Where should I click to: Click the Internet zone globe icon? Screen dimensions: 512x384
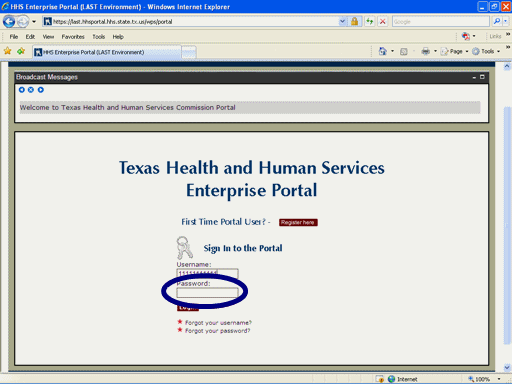(391, 379)
